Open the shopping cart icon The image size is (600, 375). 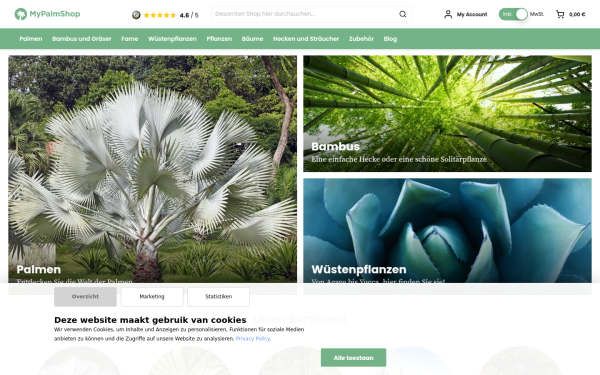560,15
